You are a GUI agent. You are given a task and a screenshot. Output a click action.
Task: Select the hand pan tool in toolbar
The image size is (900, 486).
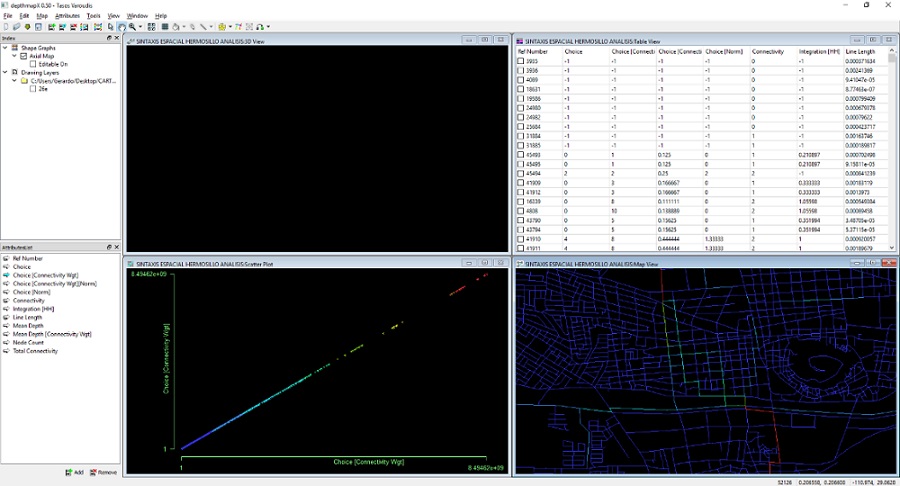121,27
